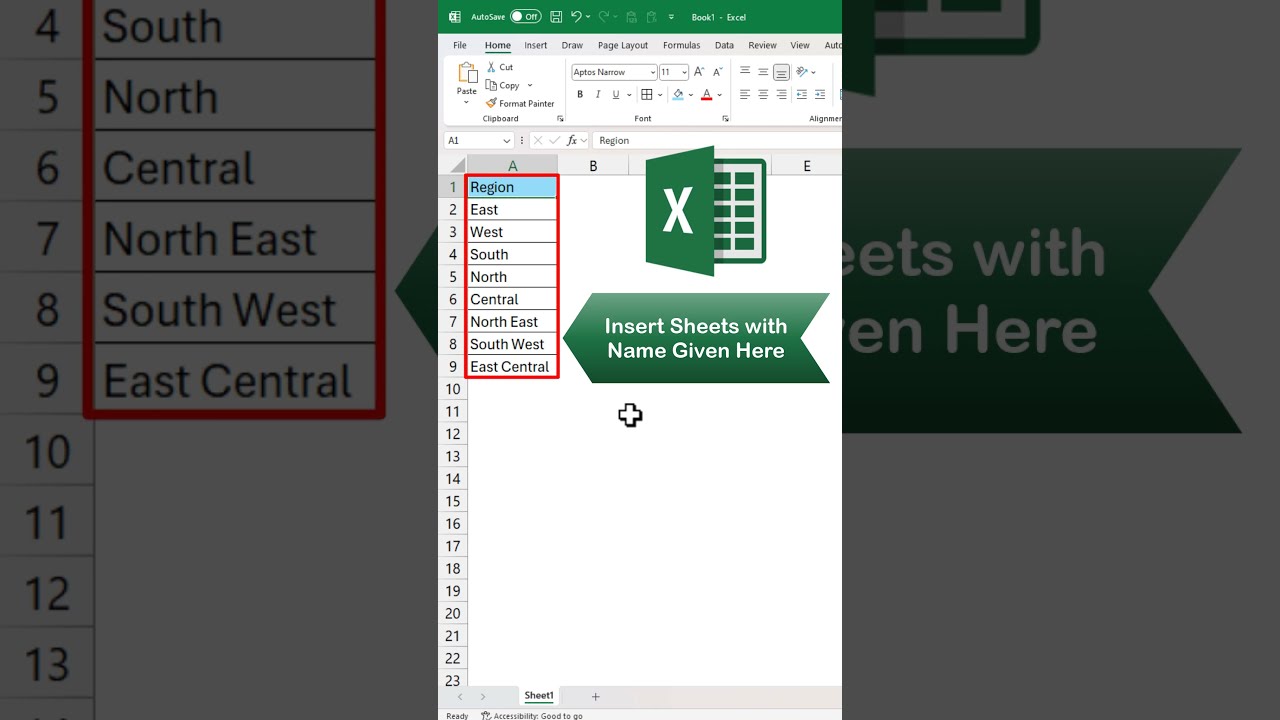Align text right

click(x=781, y=95)
